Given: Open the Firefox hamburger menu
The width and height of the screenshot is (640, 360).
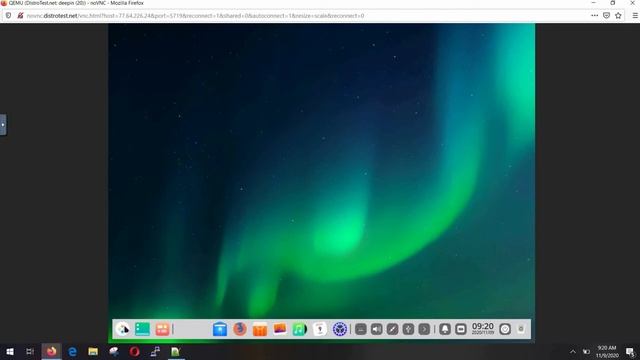Looking at the screenshot, I should tap(635, 16).
